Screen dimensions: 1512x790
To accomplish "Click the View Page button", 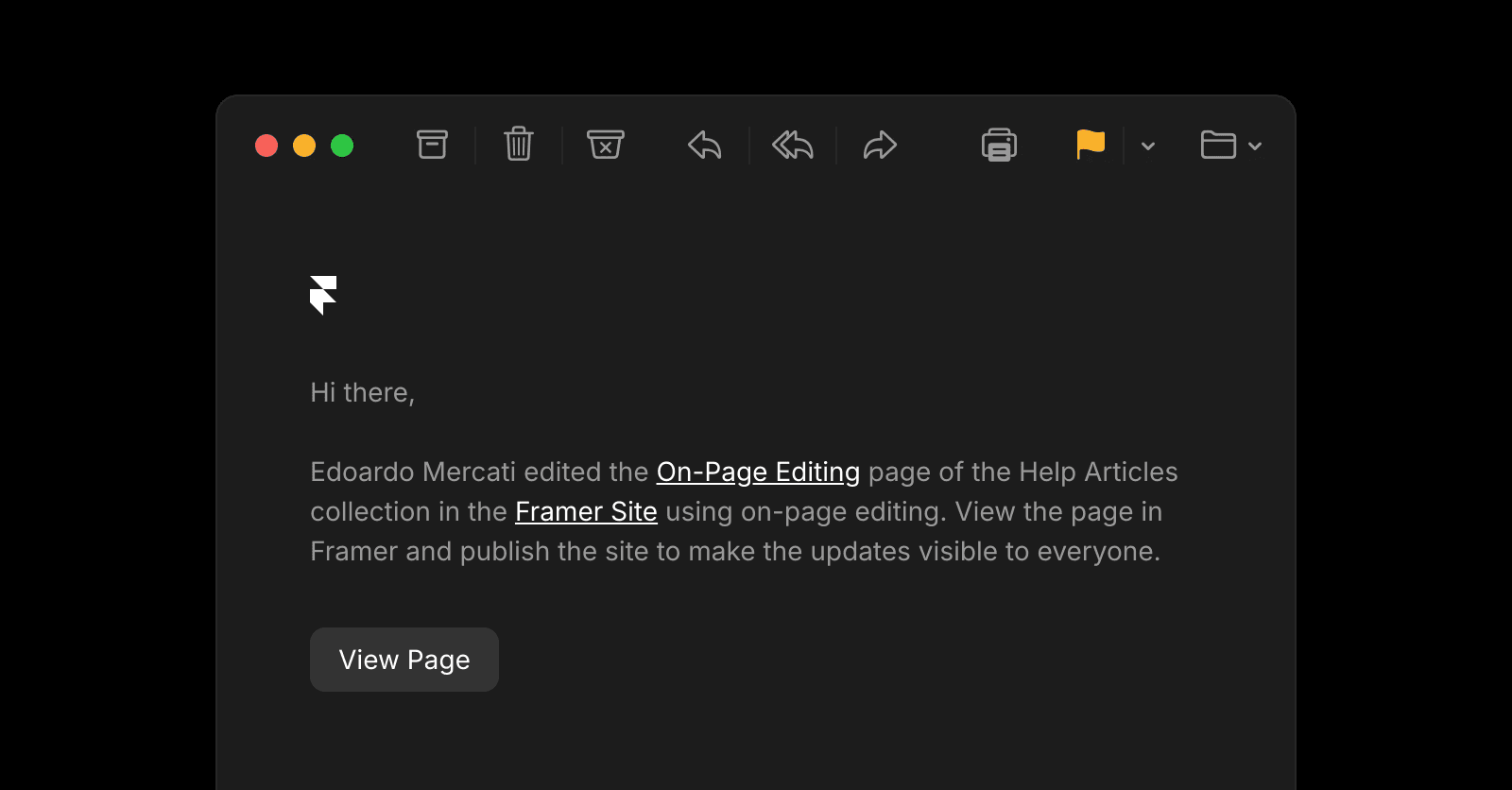I will click(404, 660).
